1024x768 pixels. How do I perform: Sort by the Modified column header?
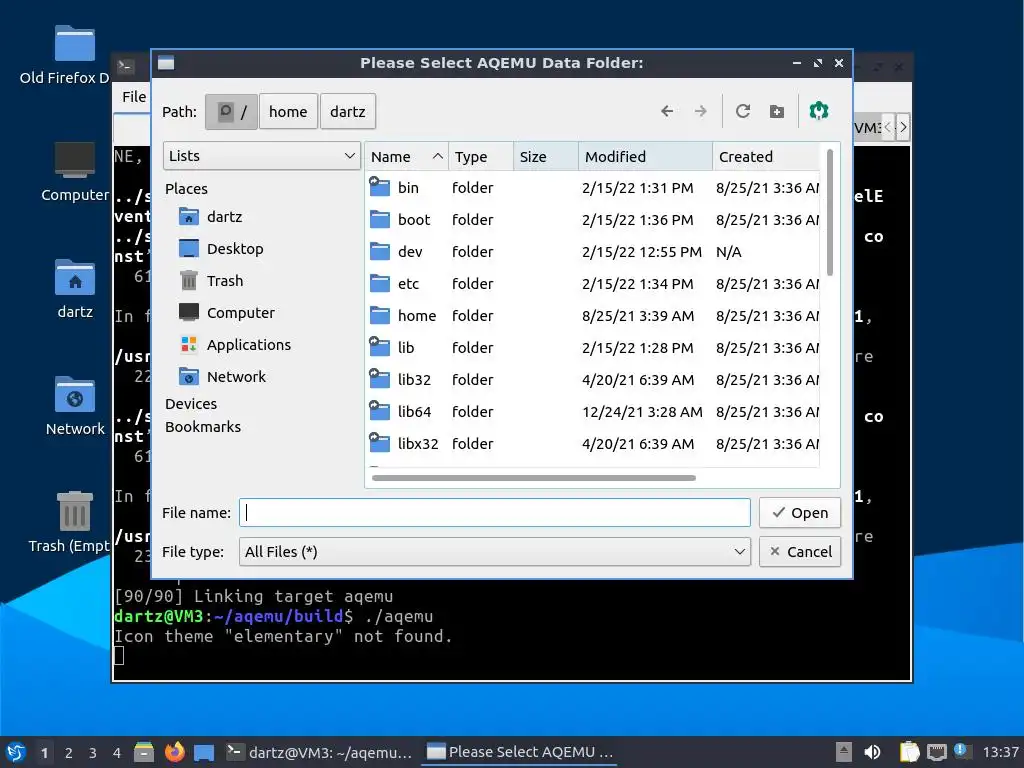(x=645, y=157)
